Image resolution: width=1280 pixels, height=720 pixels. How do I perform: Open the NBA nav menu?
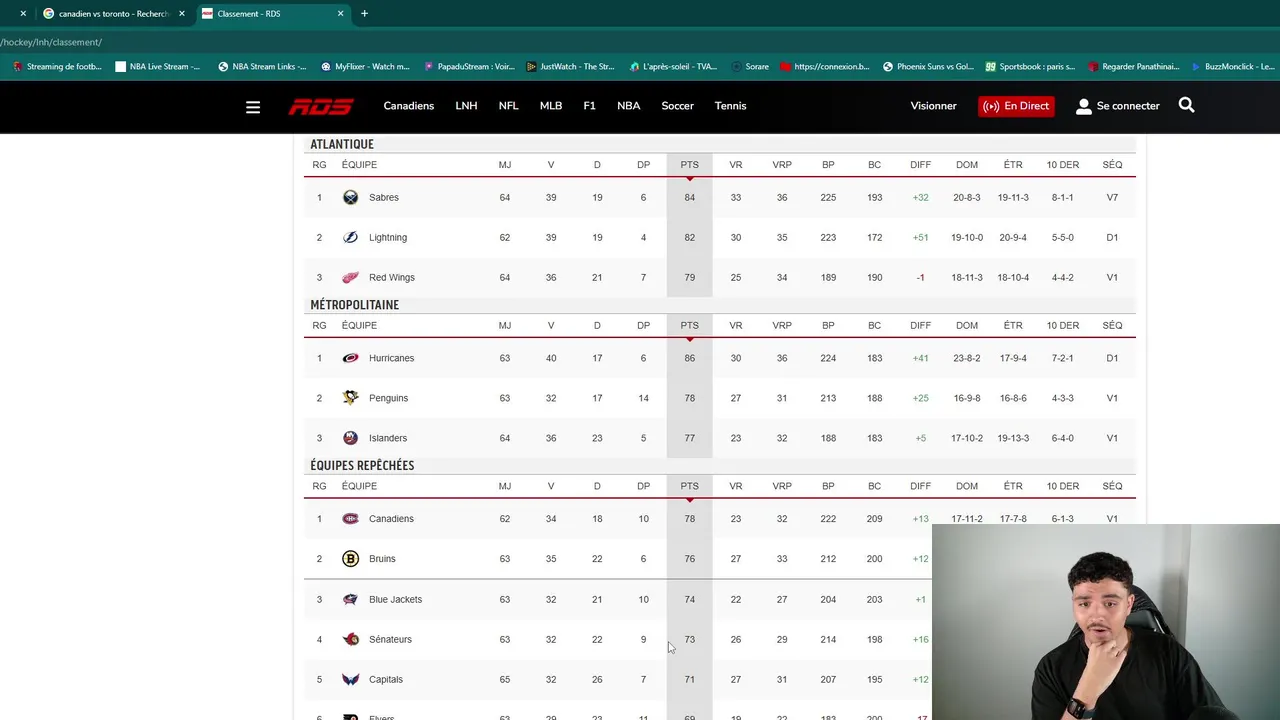[x=629, y=106]
